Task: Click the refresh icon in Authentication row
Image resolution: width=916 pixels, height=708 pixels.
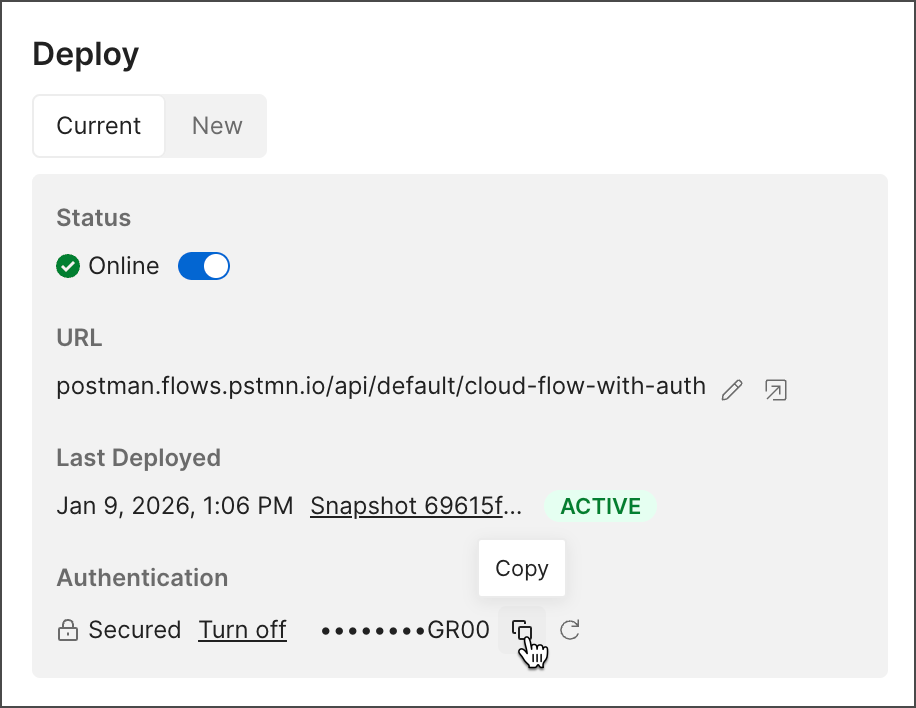Action: (x=568, y=629)
